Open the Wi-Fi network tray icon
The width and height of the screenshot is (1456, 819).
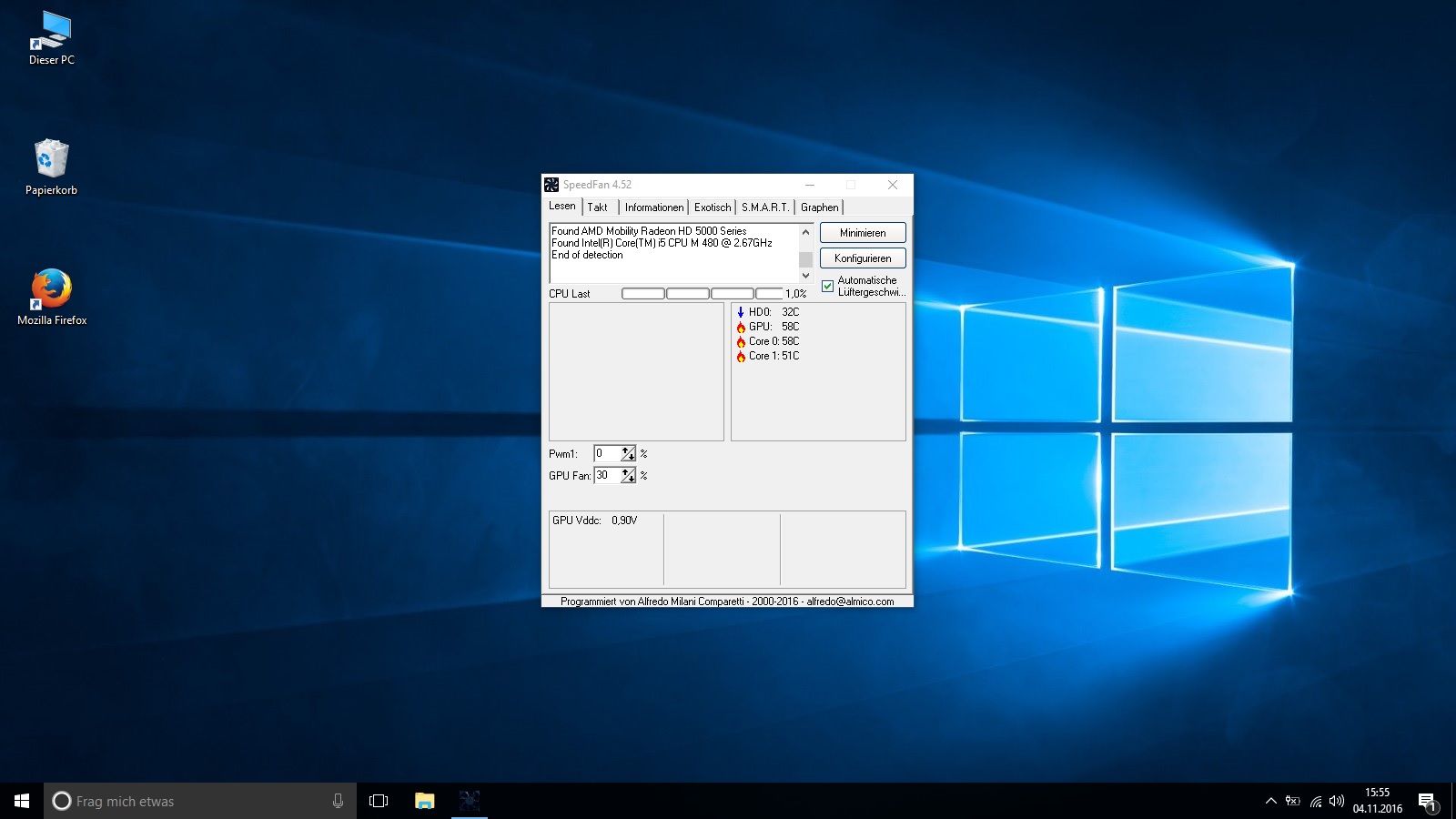tap(1316, 801)
